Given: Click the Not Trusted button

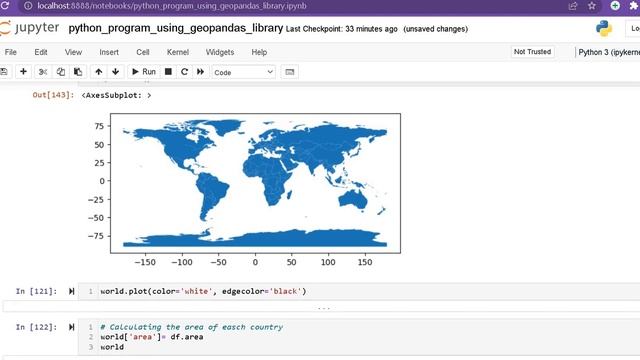Looking at the screenshot, I should 532,52.
